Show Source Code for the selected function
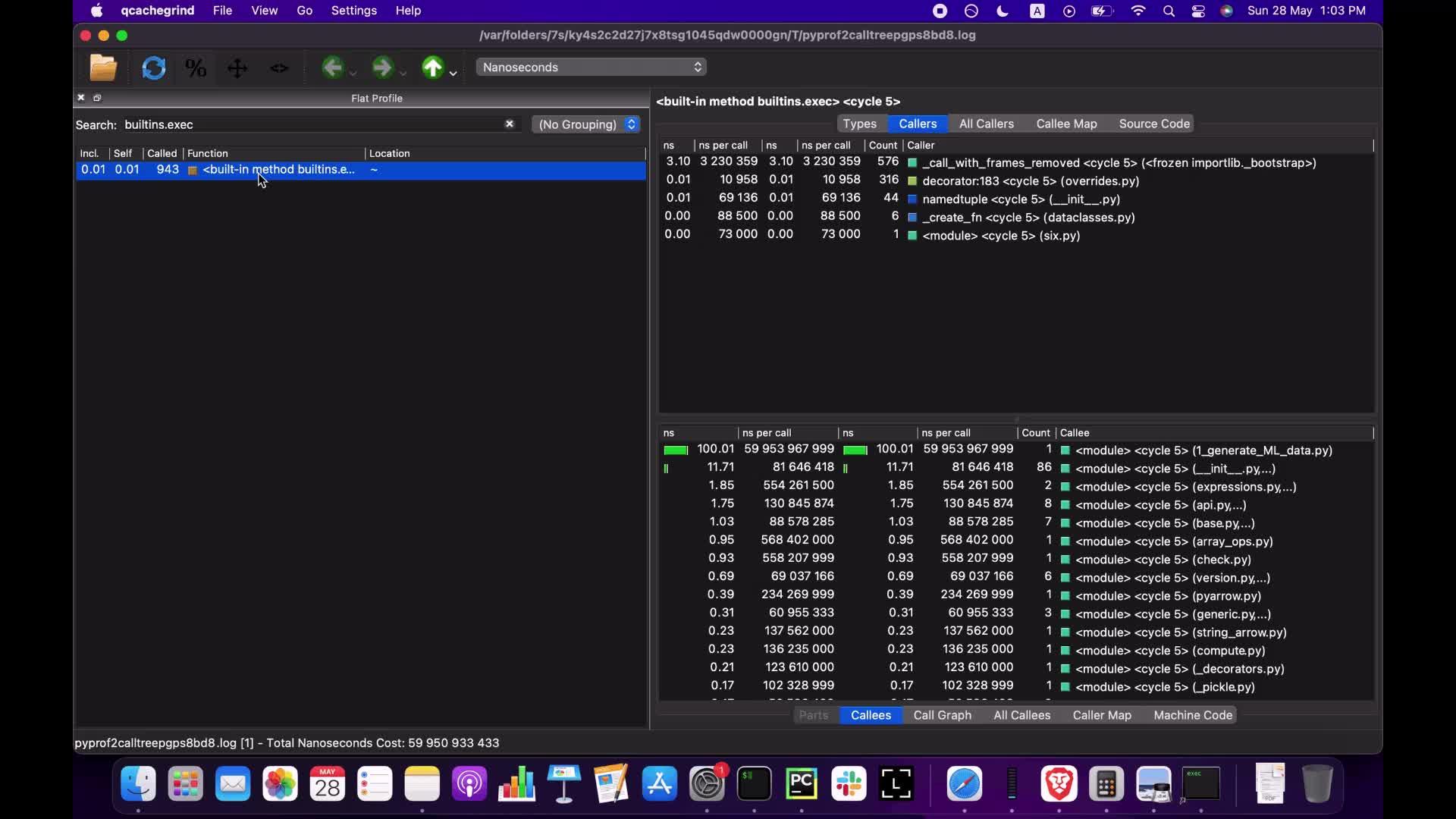Image resolution: width=1456 pixels, height=819 pixels. (x=1153, y=124)
